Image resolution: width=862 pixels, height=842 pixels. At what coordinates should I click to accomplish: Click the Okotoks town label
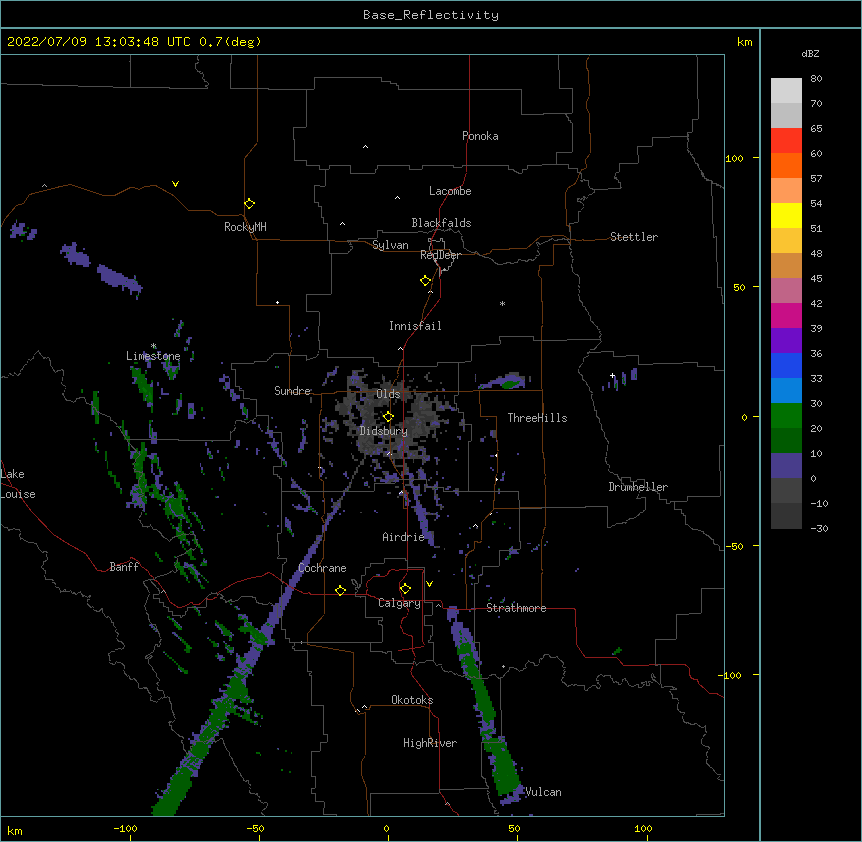[x=412, y=700]
